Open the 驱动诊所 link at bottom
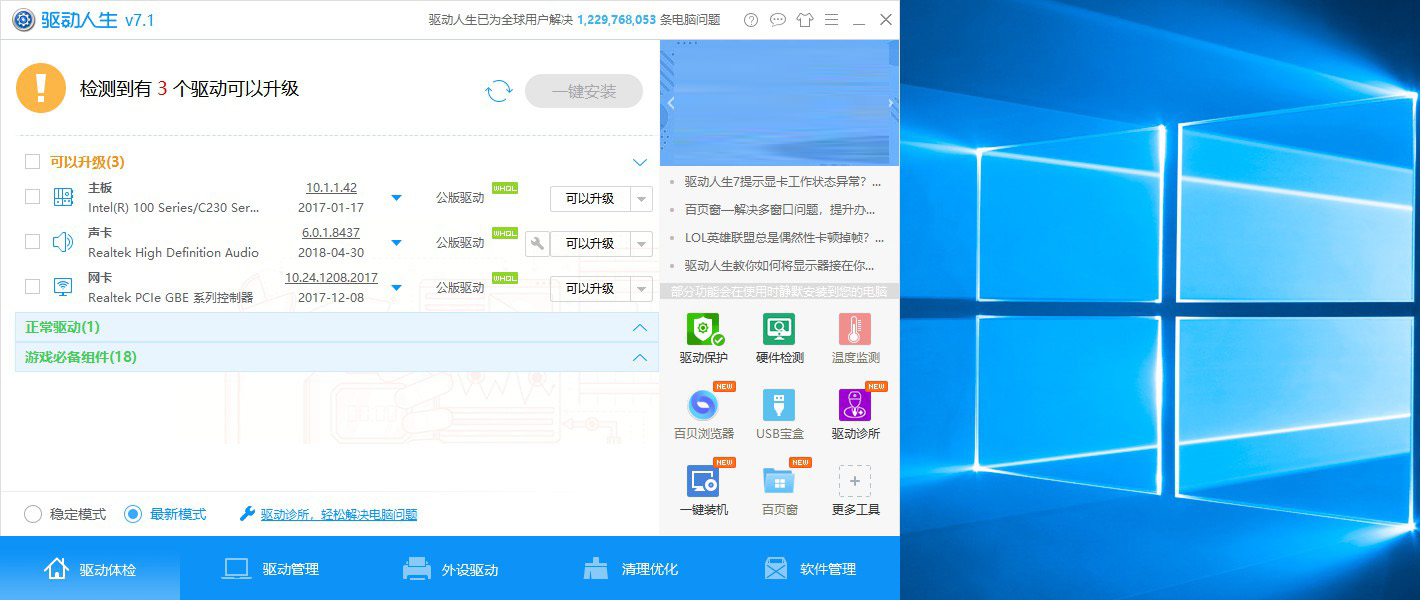Screen dimensions: 1420x600 [x=339, y=514]
